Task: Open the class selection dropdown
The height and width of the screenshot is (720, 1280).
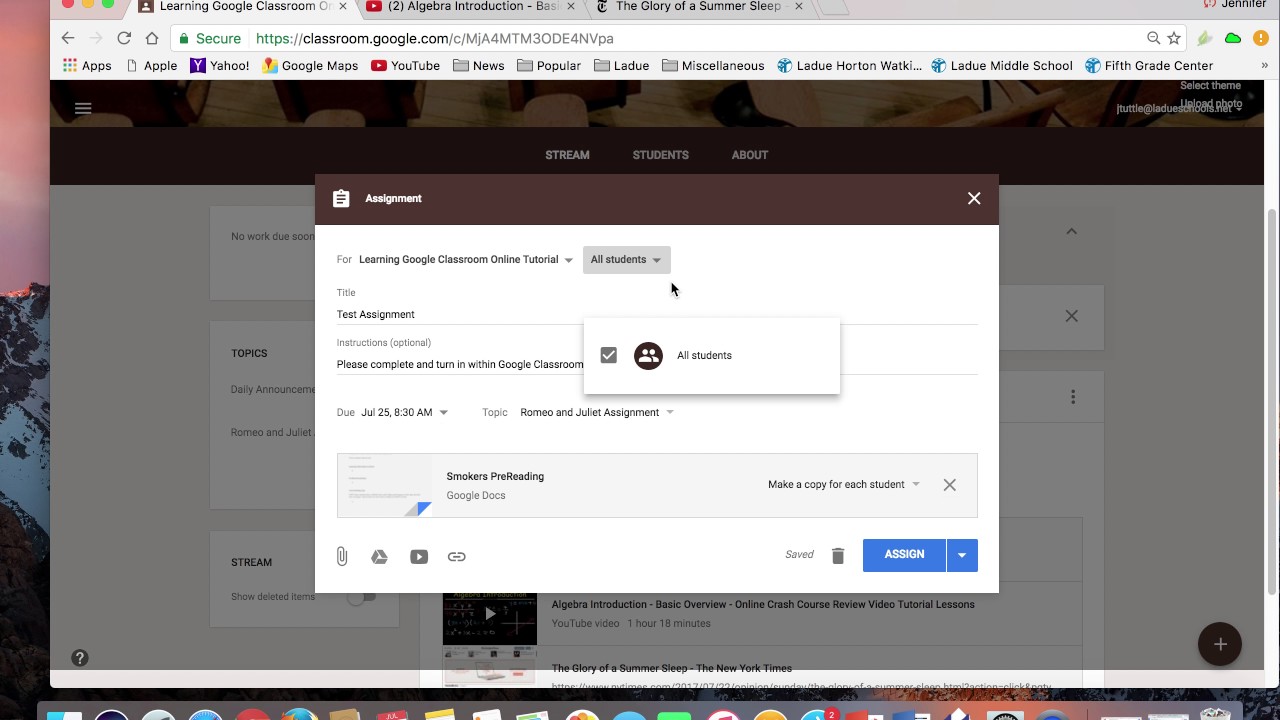Action: pyautogui.click(x=466, y=259)
